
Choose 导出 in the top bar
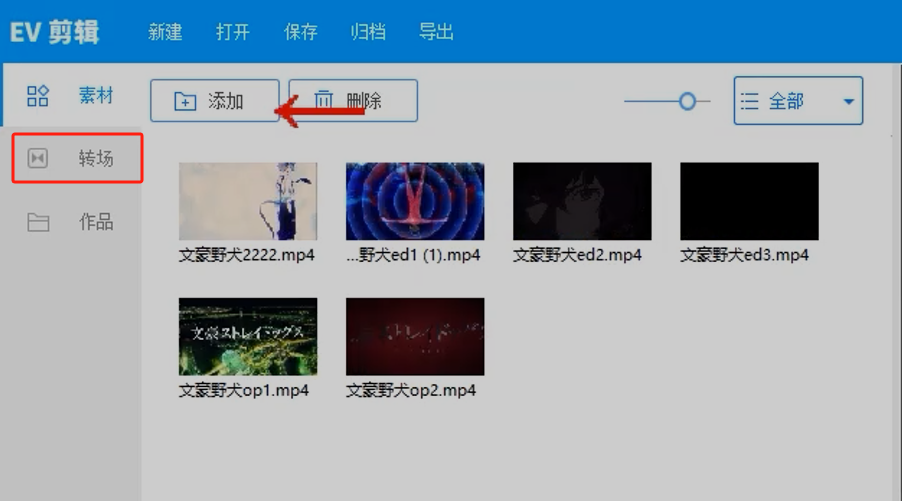click(436, 32)
